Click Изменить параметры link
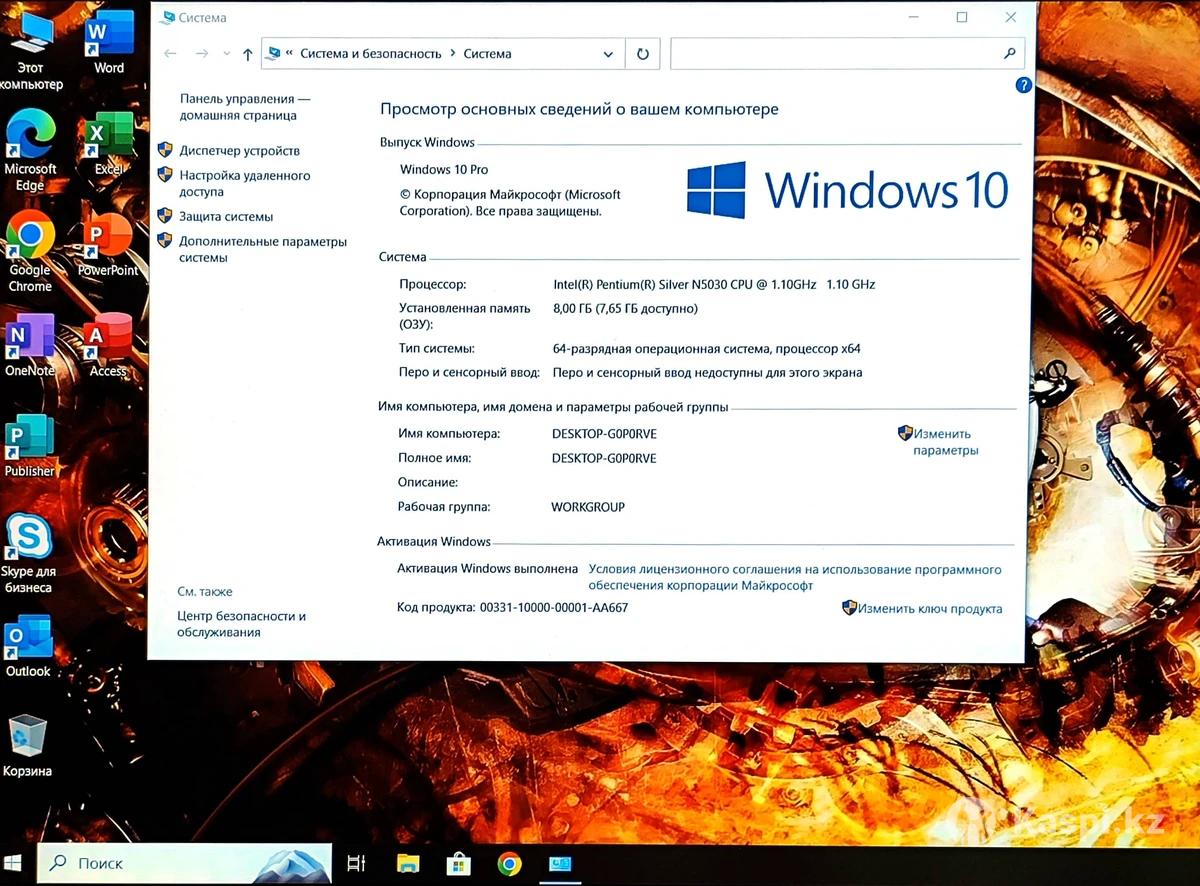 tap(945, 442)
